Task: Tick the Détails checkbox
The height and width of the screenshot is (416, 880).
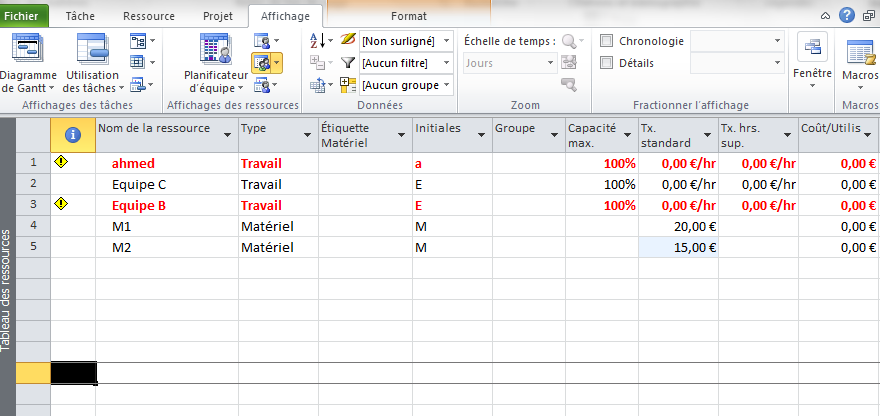Action: tap(606, 63)
